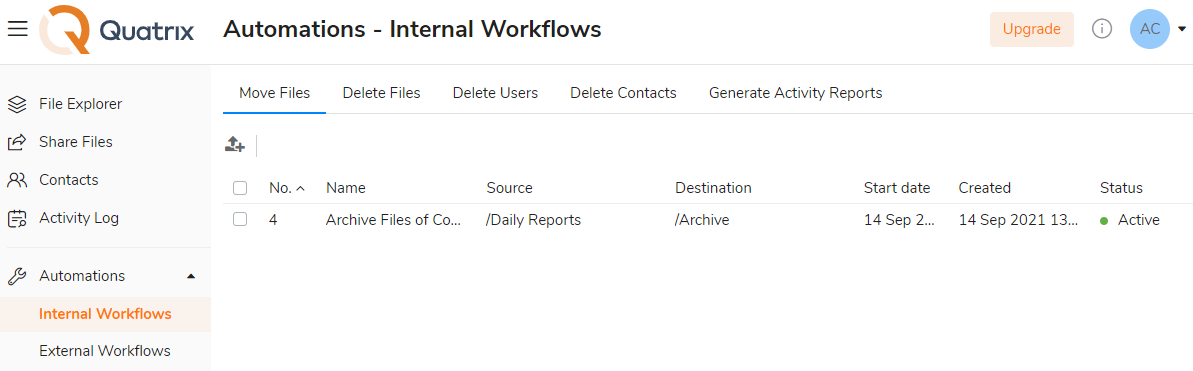The height and width of the screenshot is (371, 1193).
Task: Open the Generate Activity Reports tab
Action: [796, 93]
